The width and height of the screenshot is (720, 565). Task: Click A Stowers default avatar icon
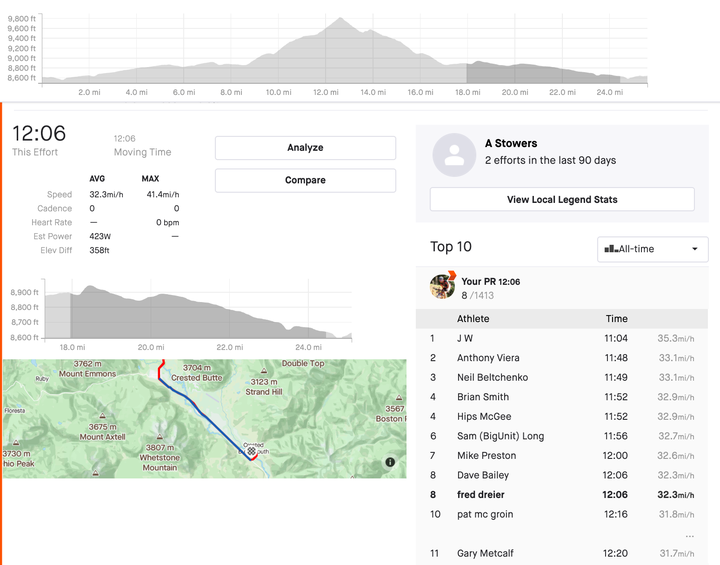(x=454, y=155)
